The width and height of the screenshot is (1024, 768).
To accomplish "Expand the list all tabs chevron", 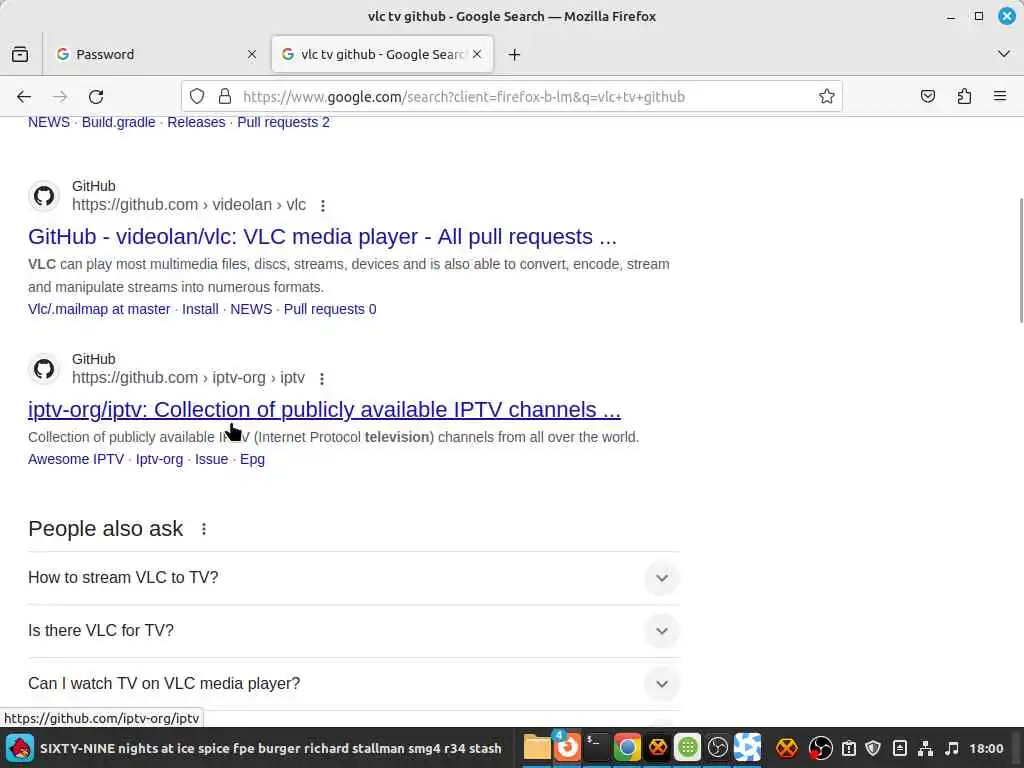I will (1004, 54).
